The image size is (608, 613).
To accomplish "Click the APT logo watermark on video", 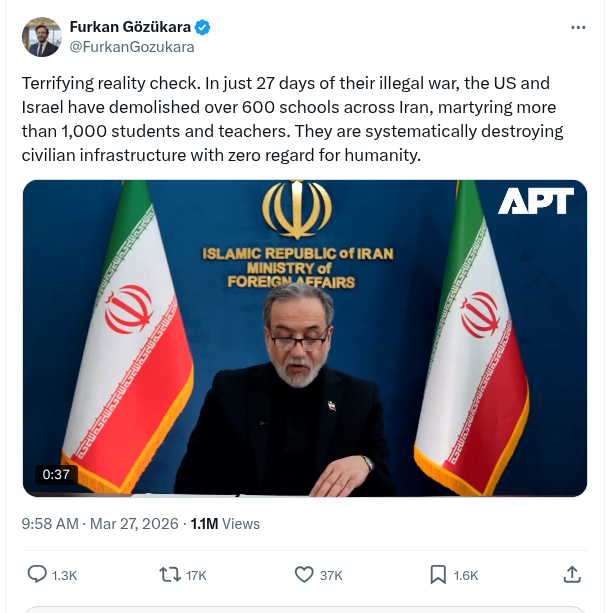I will [x=536, y=201].
